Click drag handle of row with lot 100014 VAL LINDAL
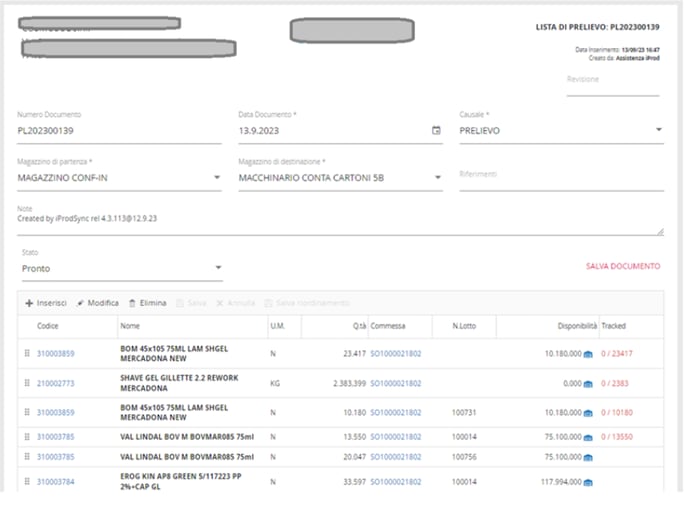 [27, 437]
